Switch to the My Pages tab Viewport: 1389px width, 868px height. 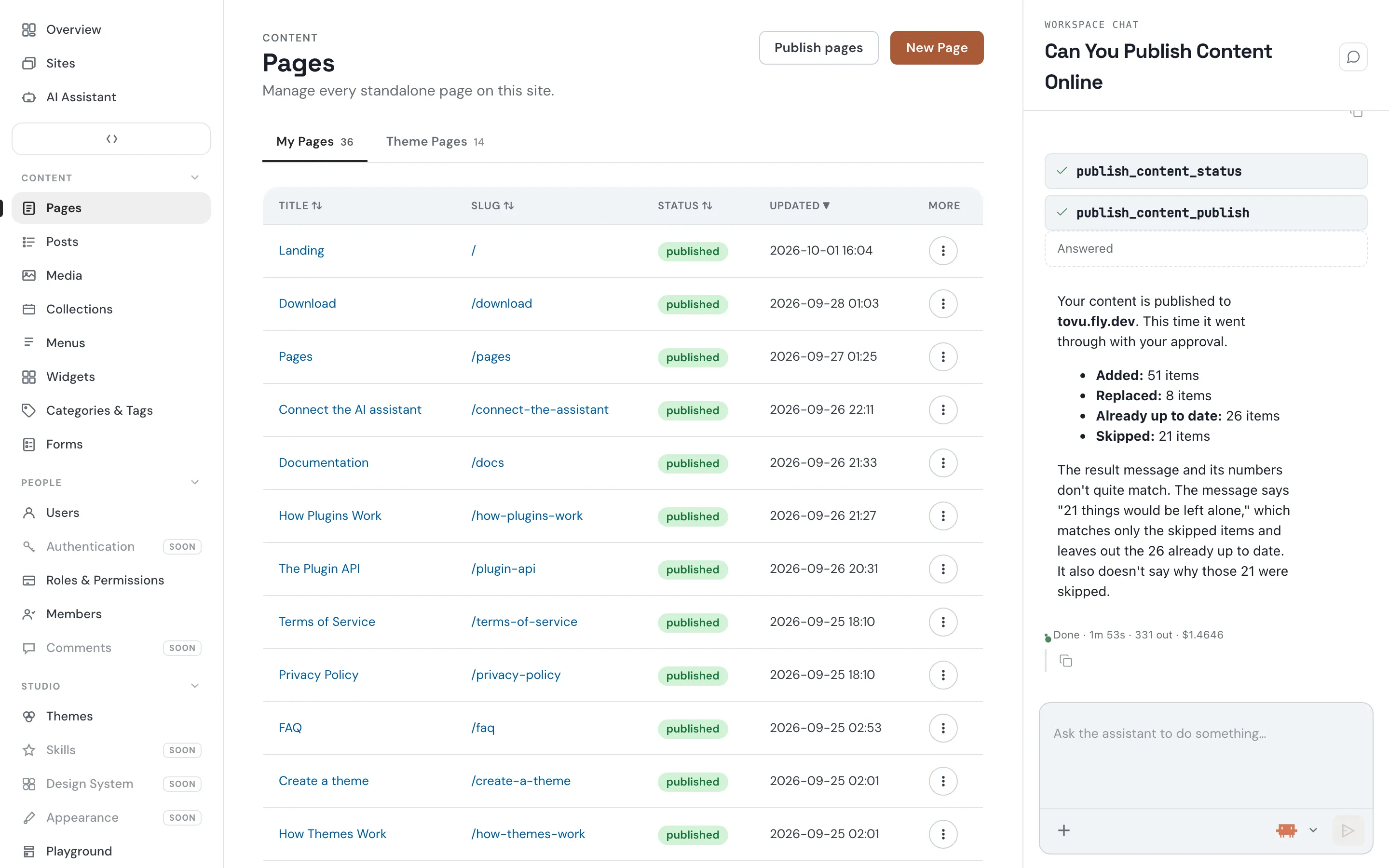point(314,142)
